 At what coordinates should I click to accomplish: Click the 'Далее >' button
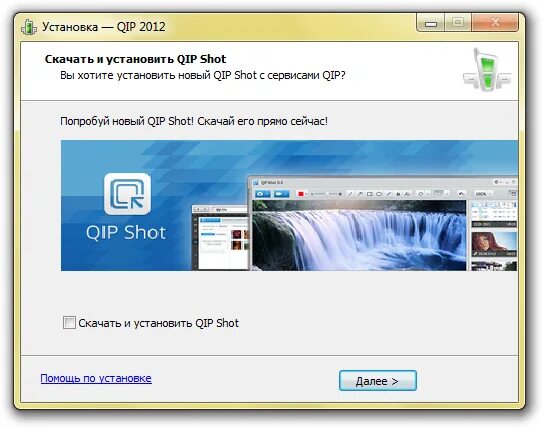tap(377, 381)
